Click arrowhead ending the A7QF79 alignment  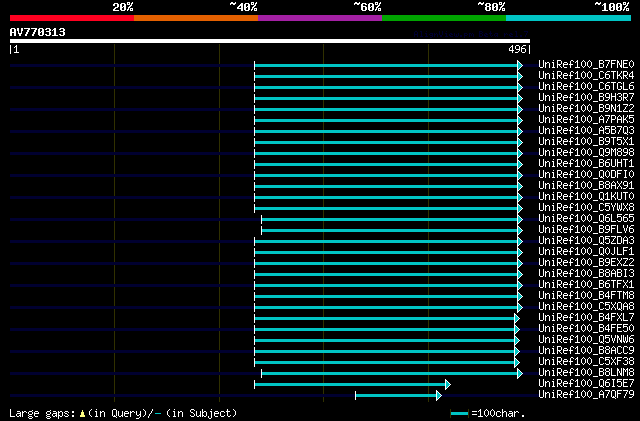point(439,396)
